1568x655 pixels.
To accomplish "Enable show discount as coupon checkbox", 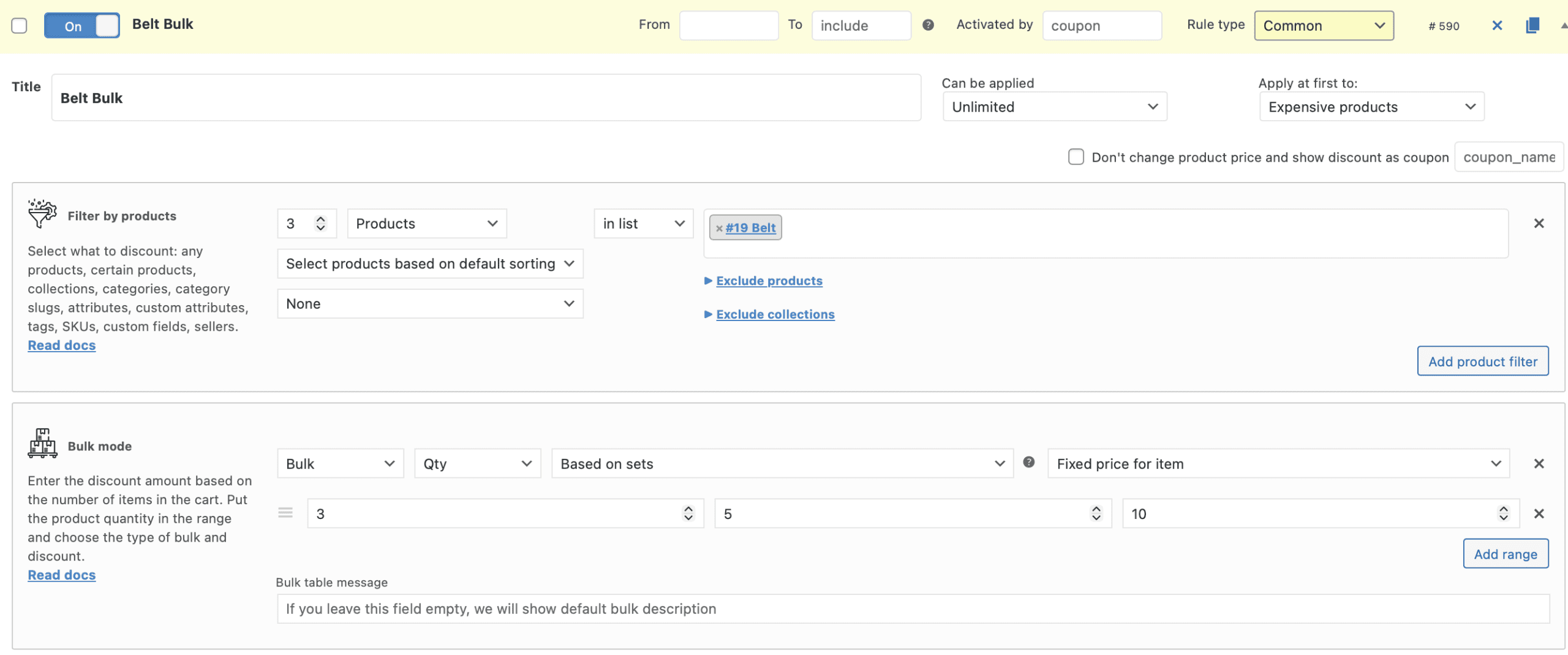I will (1076, 157).
